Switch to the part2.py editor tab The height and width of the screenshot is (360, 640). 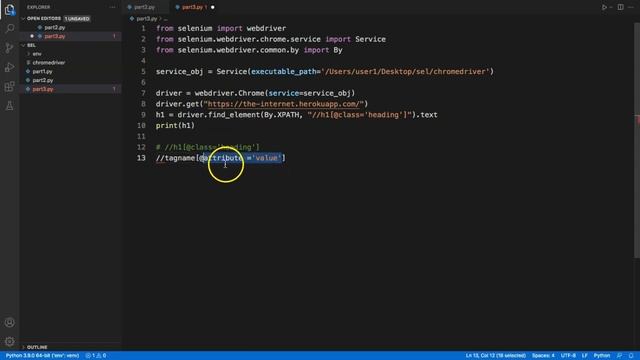click(x=144, y=7)
